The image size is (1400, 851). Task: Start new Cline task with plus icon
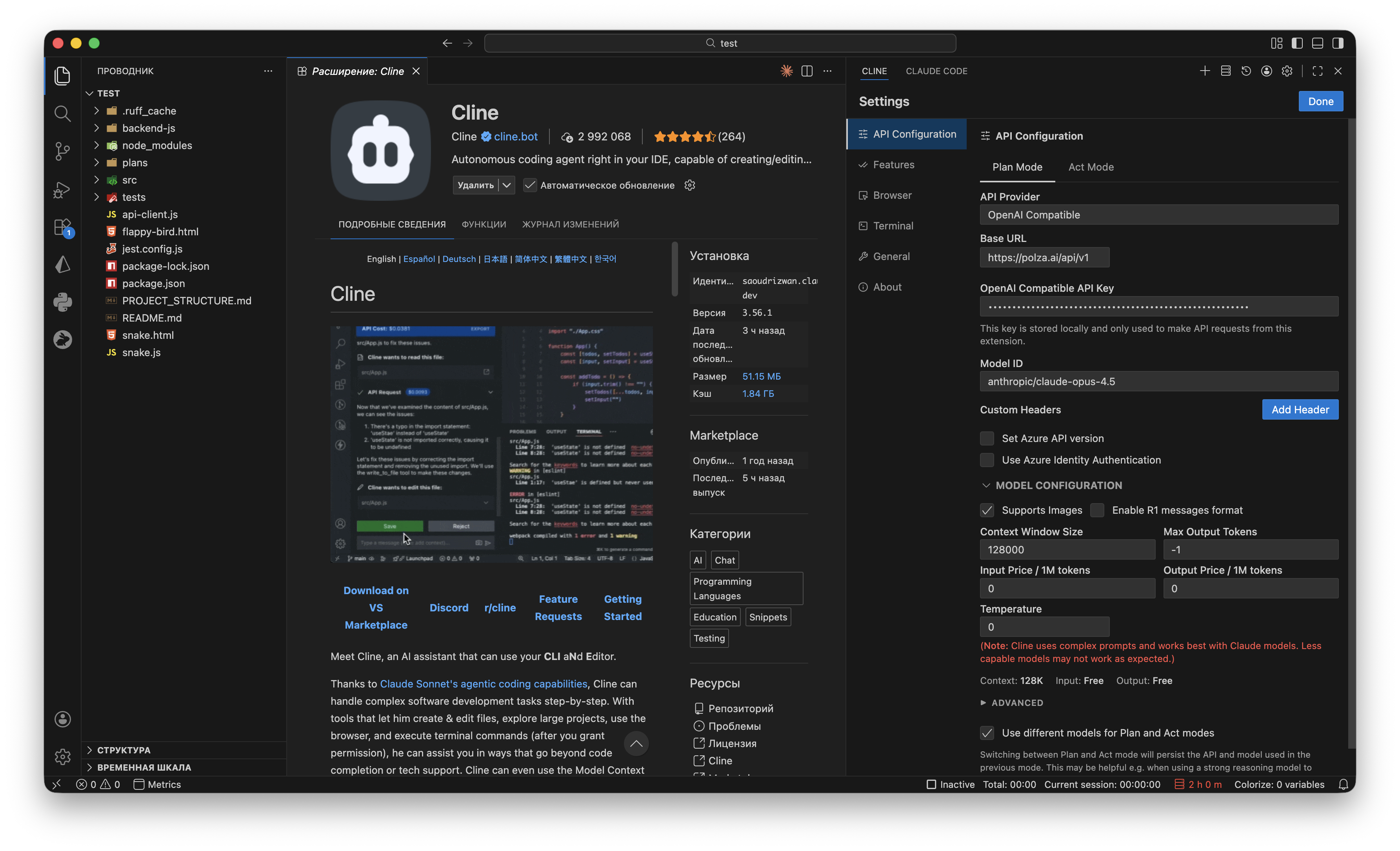tap(1204, 71)
